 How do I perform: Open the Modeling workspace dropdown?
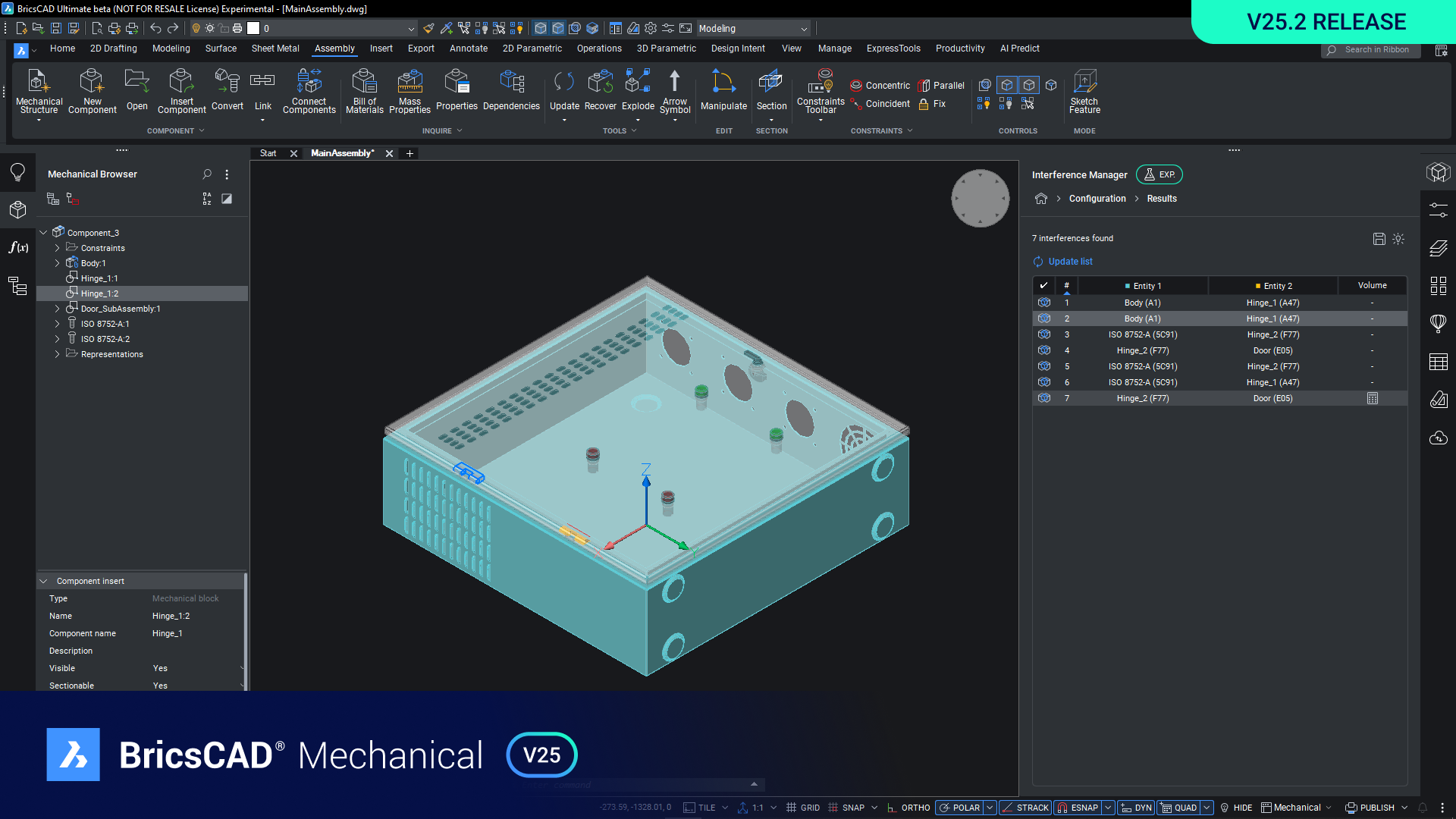[804, 29]
